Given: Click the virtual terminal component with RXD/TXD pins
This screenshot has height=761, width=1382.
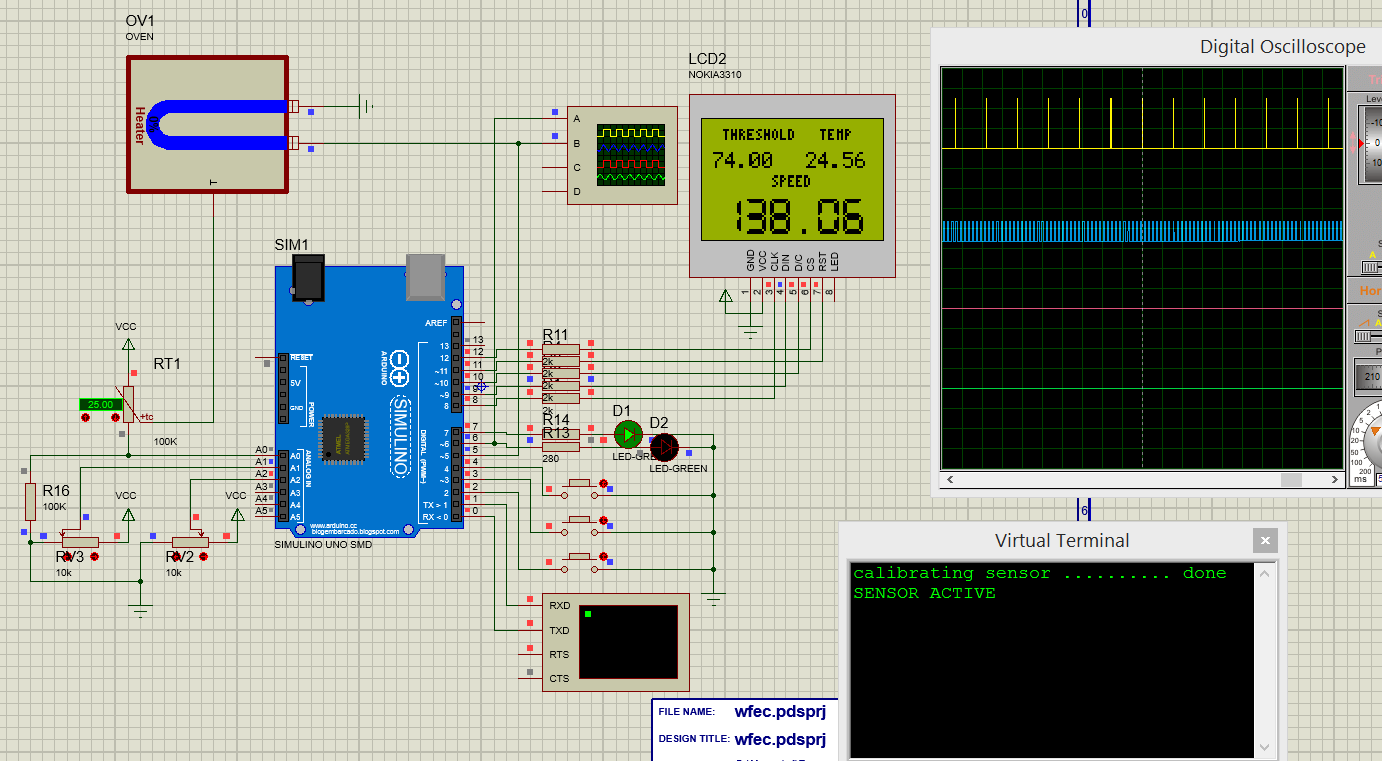Looking at the screenshot, I should [x=616, y=641].
